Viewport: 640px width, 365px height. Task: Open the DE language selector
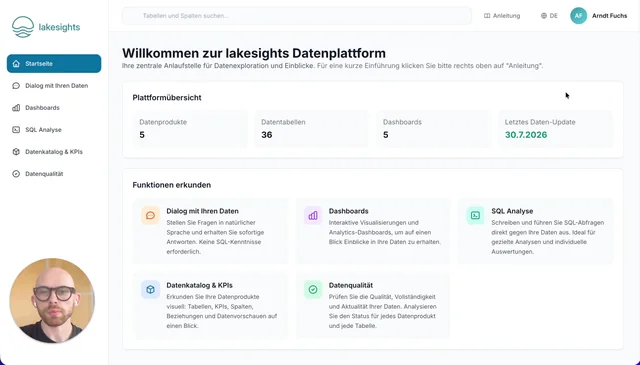[549, 16]
